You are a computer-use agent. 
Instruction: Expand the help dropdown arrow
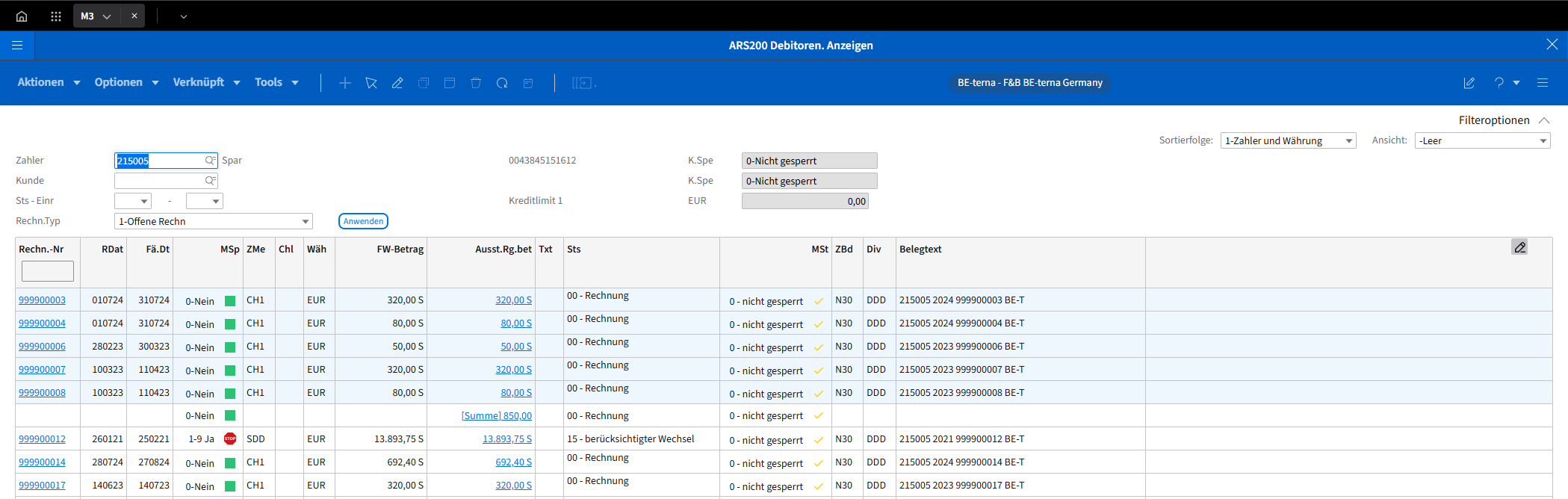pyautogui.click(x=1516, y=83)
